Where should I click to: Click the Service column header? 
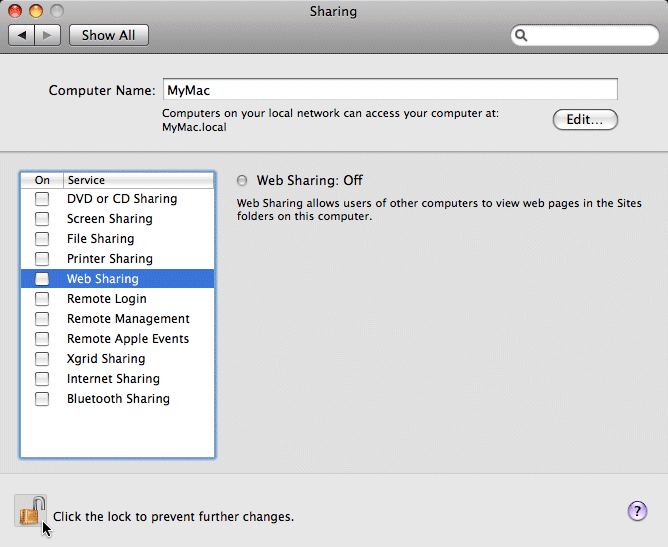click(x=138, y=180)
